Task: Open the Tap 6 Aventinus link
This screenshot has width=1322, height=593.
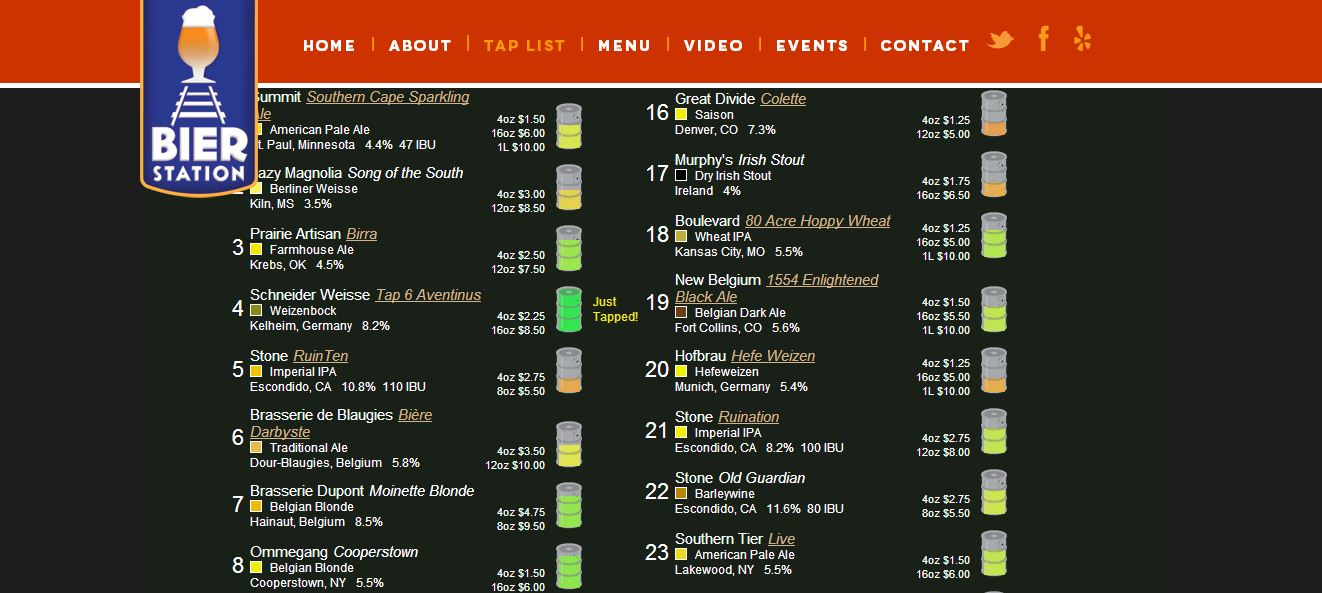Action: (428, 295)
